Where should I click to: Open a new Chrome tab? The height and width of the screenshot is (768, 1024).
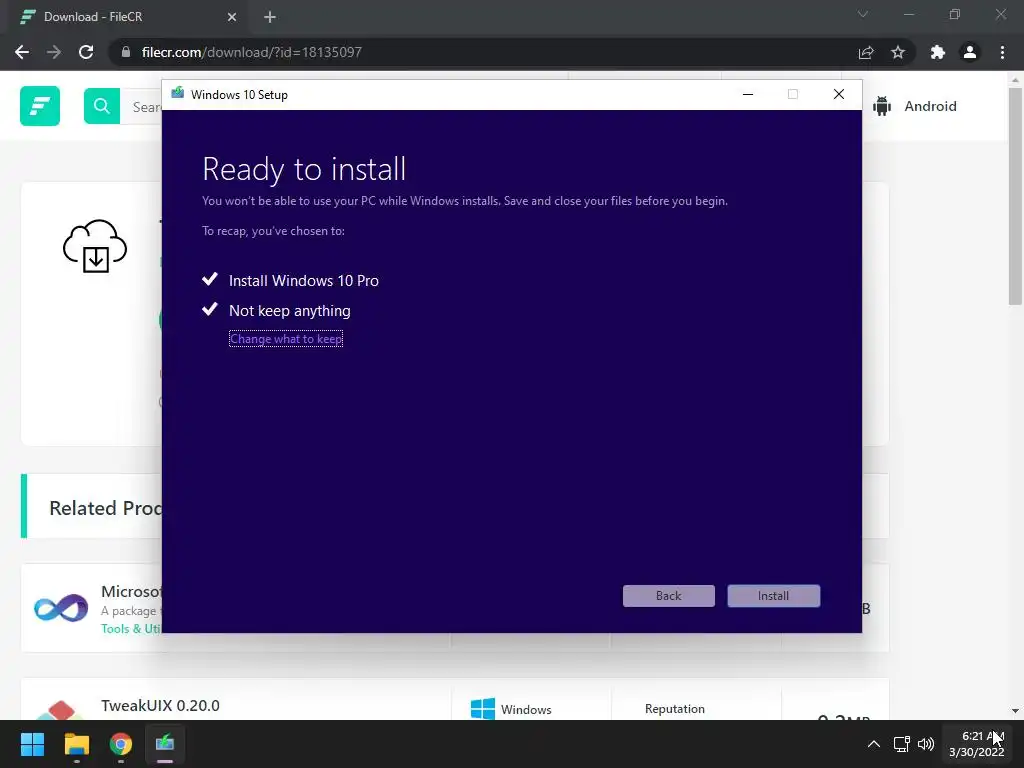[x=270, y=17]
